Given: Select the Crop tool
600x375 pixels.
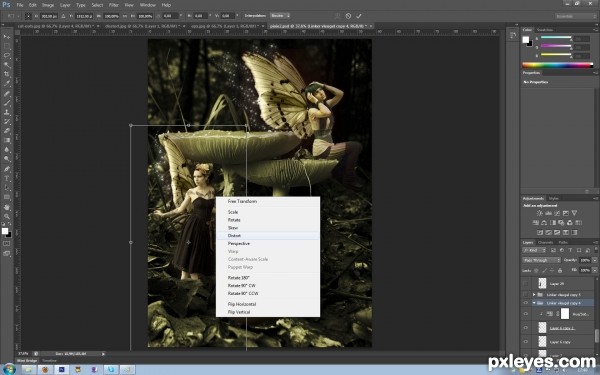Looking at the screenshot, I should coord(7,74).
